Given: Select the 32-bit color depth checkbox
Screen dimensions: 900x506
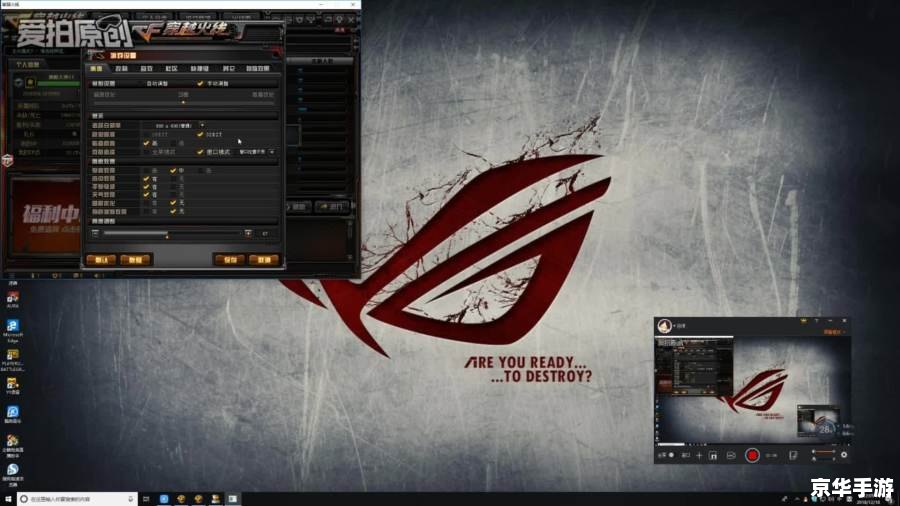Looking at the screenshot, I should coord(200,134).
